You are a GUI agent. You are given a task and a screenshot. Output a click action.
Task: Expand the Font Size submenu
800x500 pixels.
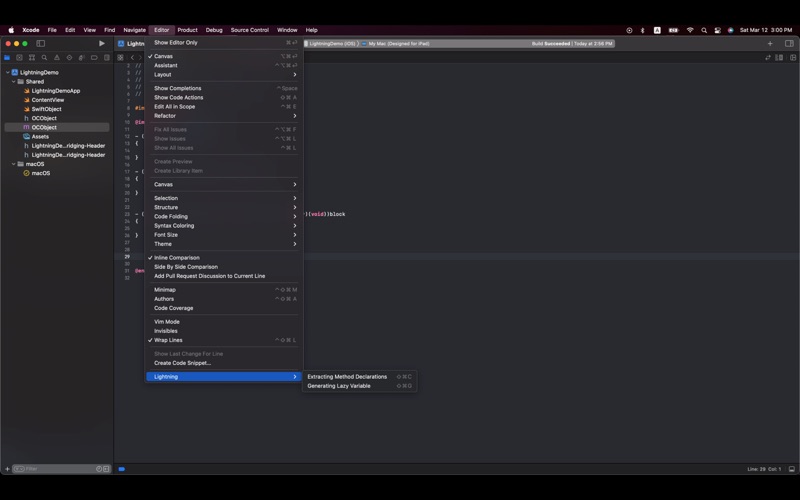[223, 235]
